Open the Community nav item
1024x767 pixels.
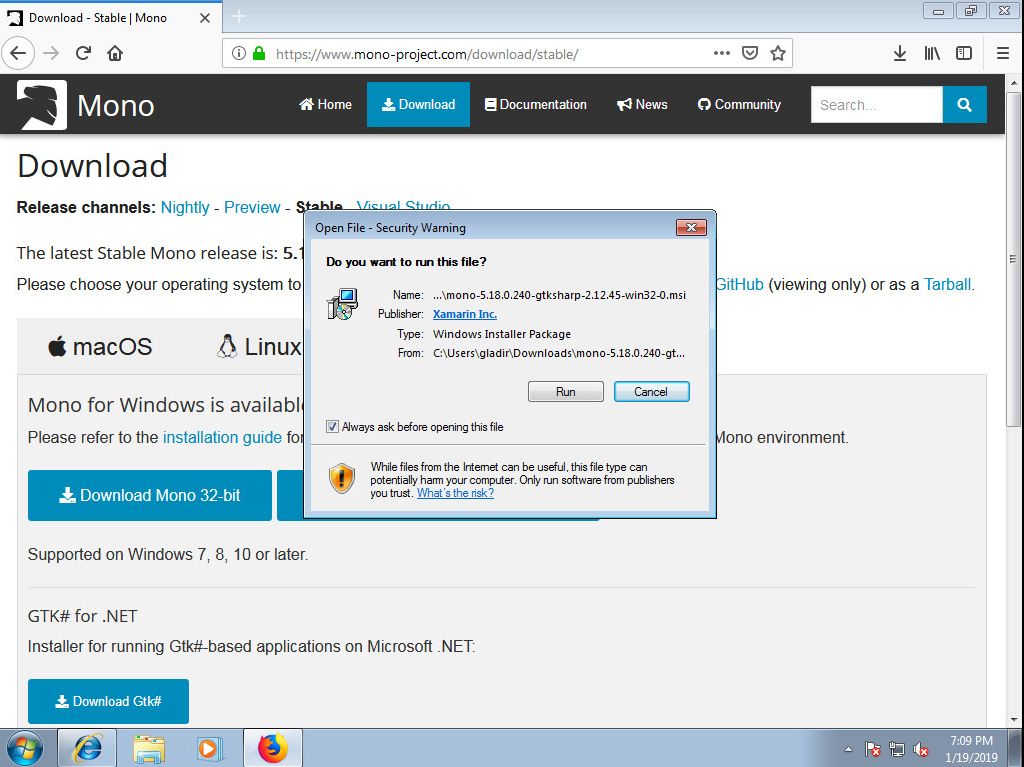739,105
